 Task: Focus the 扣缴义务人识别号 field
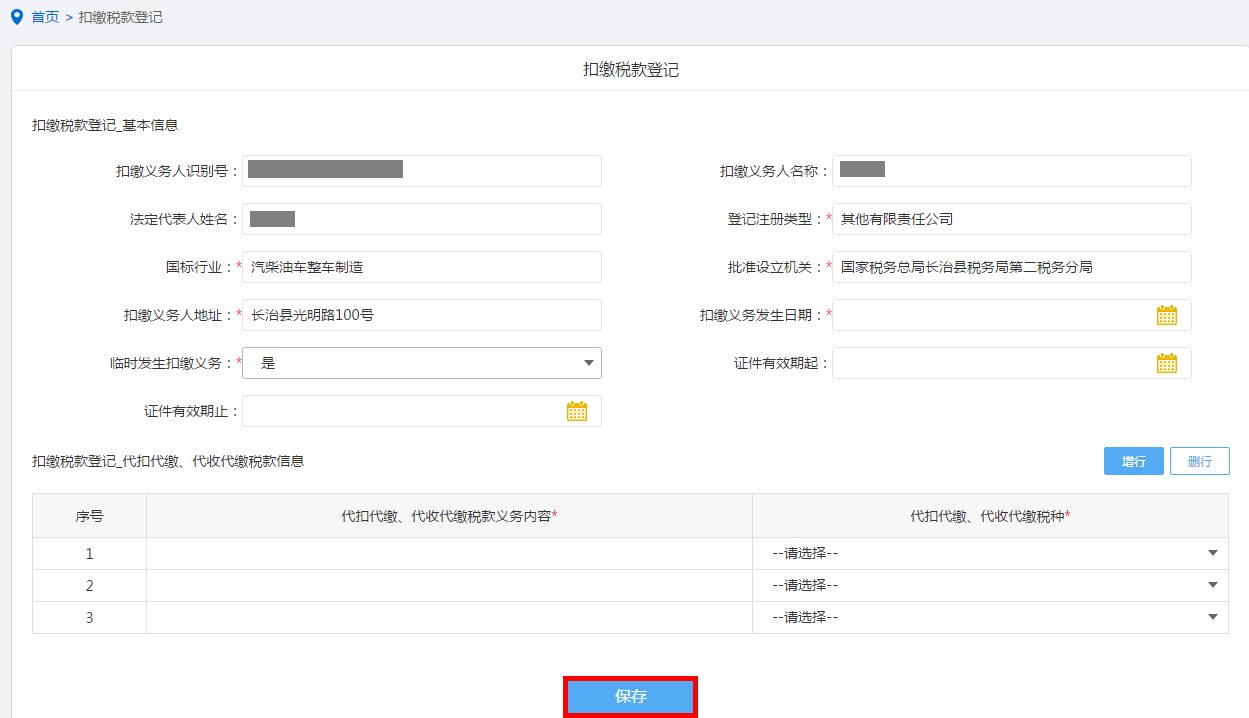point(422,171)
